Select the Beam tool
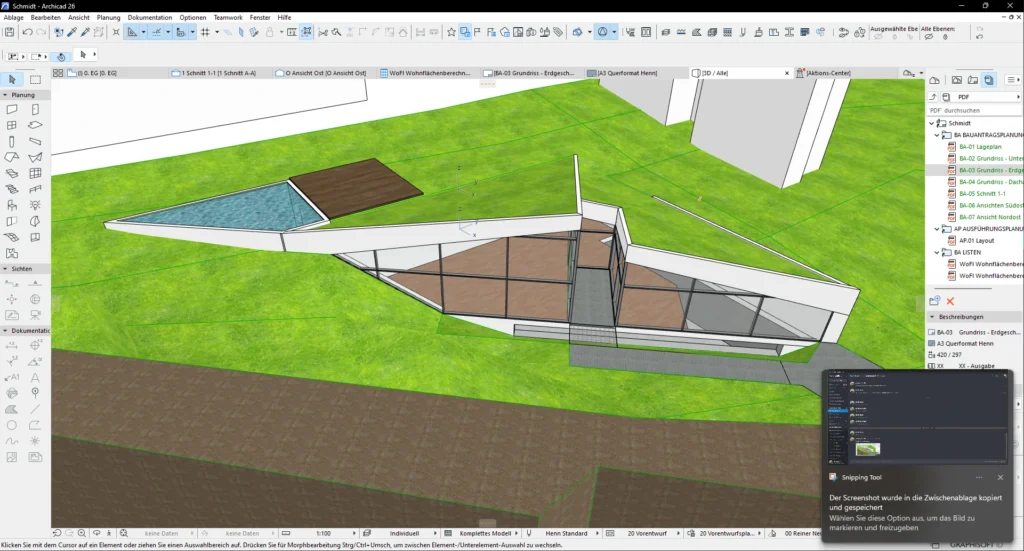1024x551 pixels. (x=35, y=142)
